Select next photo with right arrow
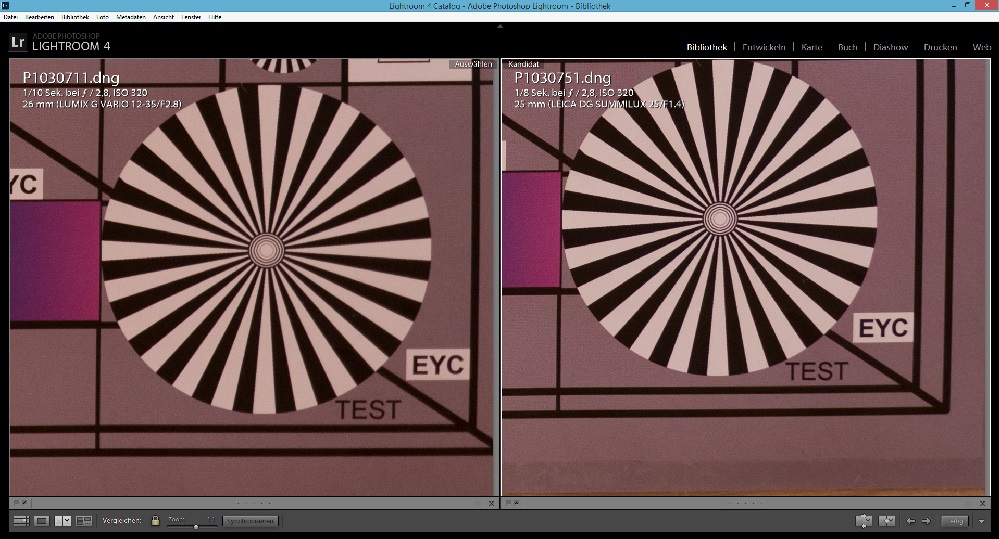Screen dimensions: 999x539 tap(926, 521)
